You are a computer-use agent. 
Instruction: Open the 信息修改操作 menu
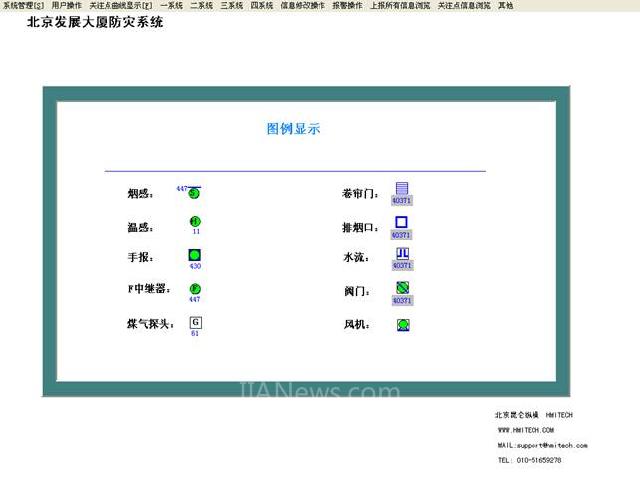[x=302, y=6]
